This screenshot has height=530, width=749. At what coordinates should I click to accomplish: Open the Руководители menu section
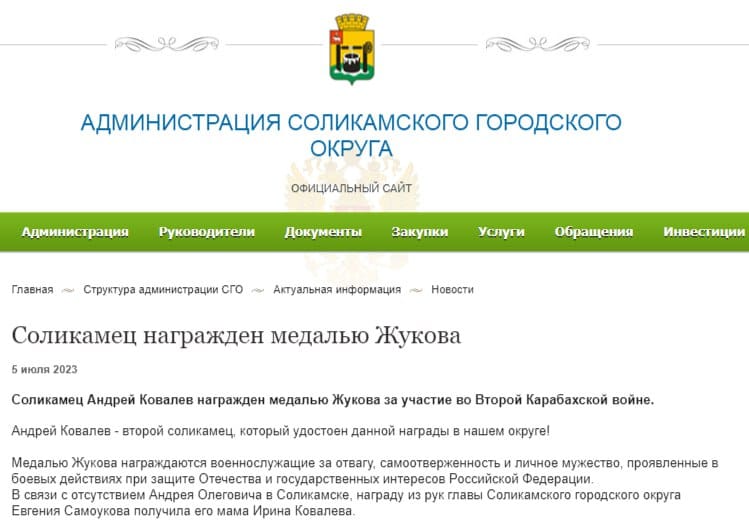(207, 232)
